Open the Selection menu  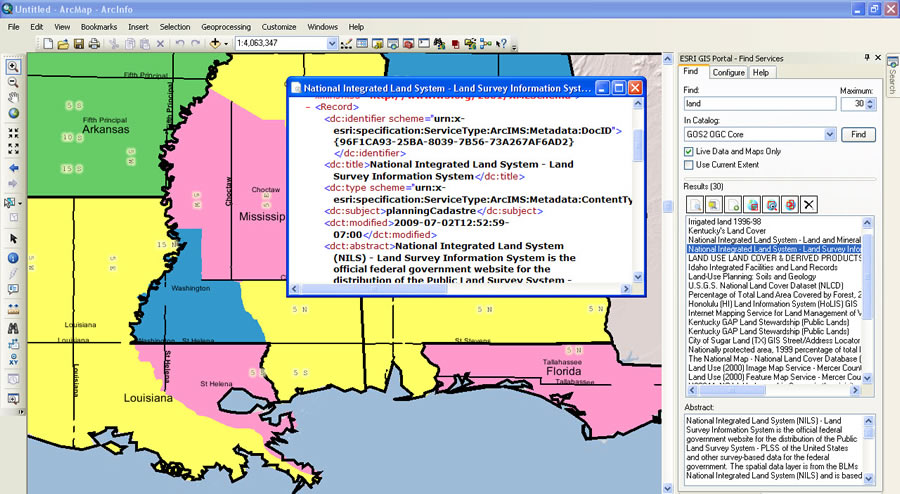tap(174, 27)
